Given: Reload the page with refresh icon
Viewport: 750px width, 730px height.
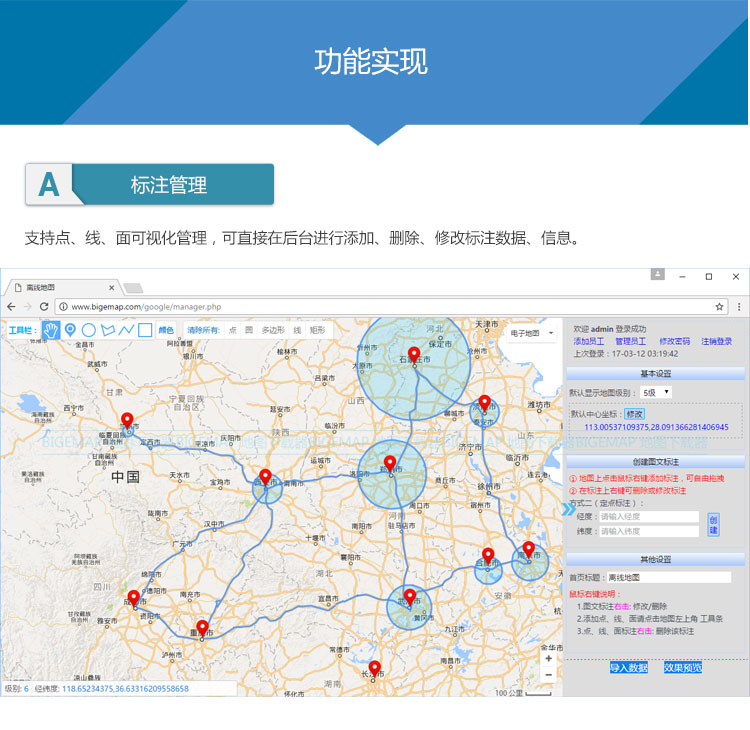Looking at the screenshot, I should pyautogui.click(x=44, y=307).
